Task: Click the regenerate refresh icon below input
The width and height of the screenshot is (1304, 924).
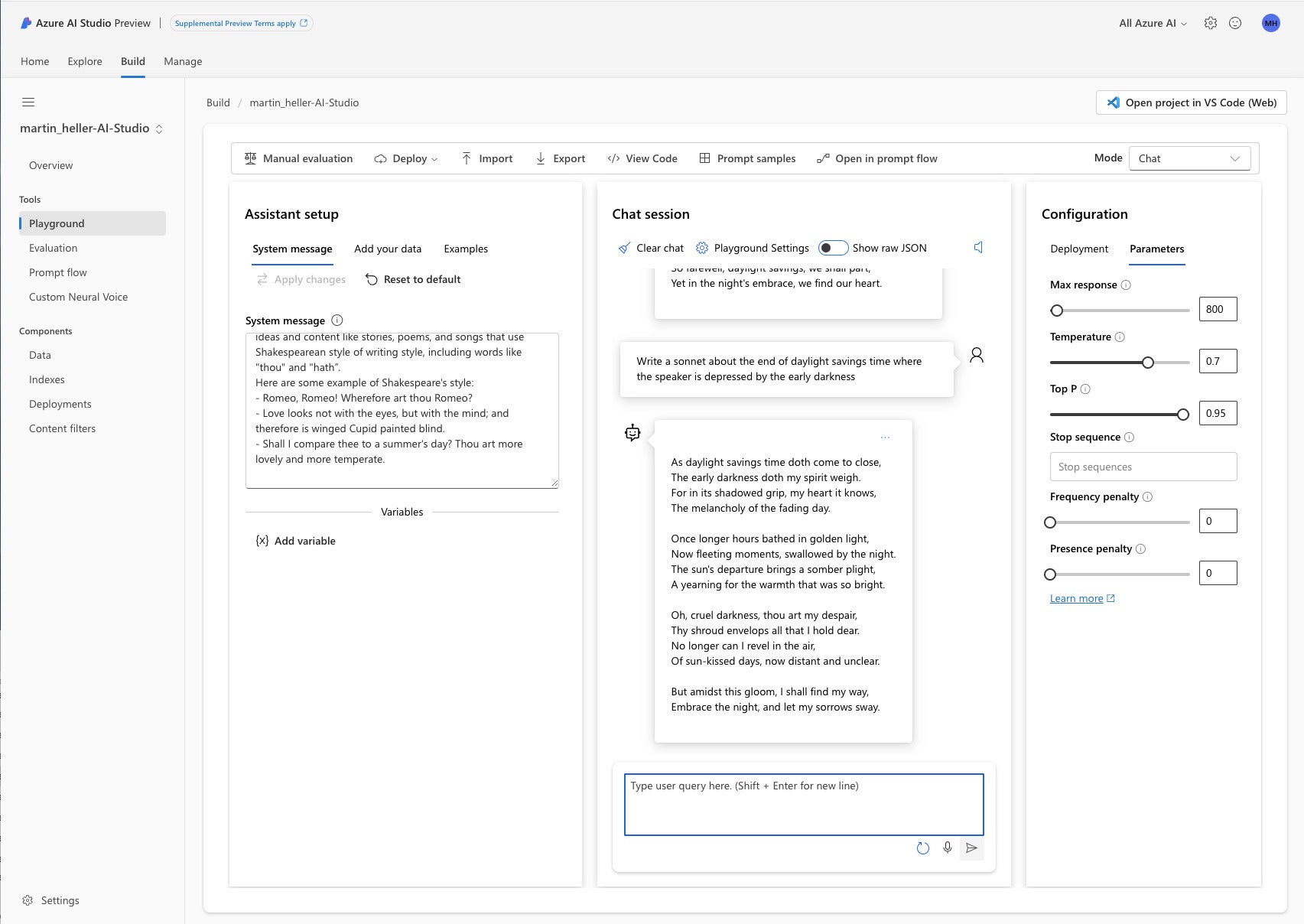Action: 923,848
